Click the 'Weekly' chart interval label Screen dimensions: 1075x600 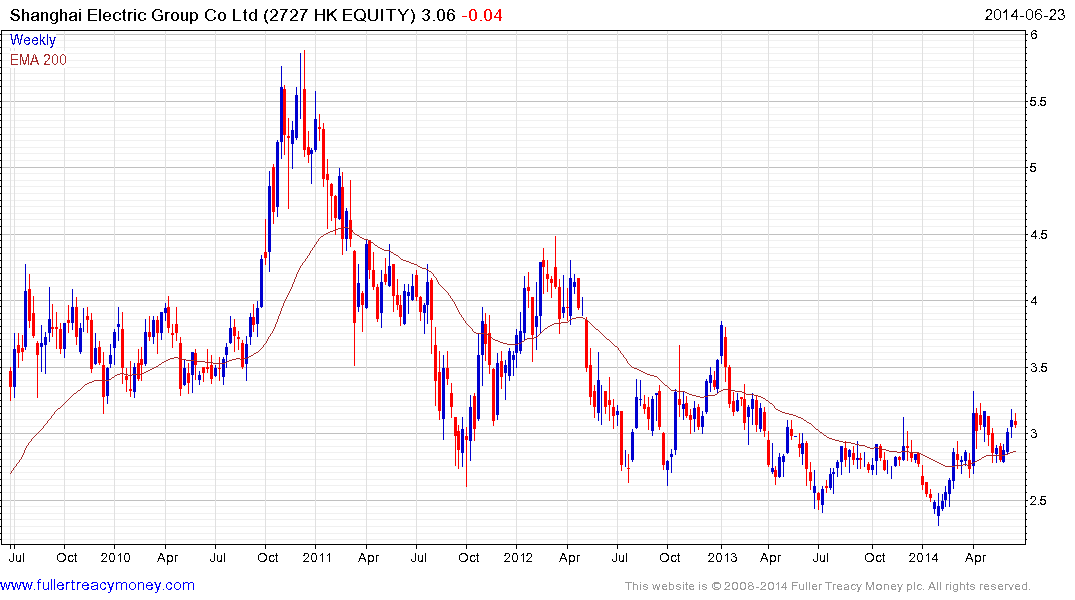click(x=32, y=40)
